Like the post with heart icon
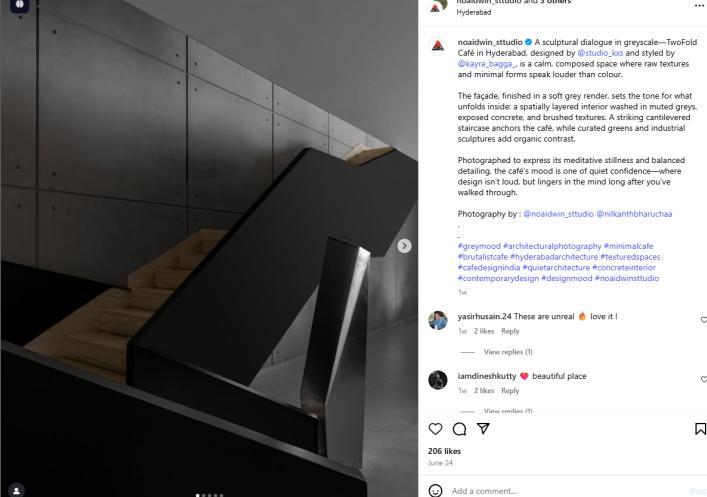 [x=435, y=428]
